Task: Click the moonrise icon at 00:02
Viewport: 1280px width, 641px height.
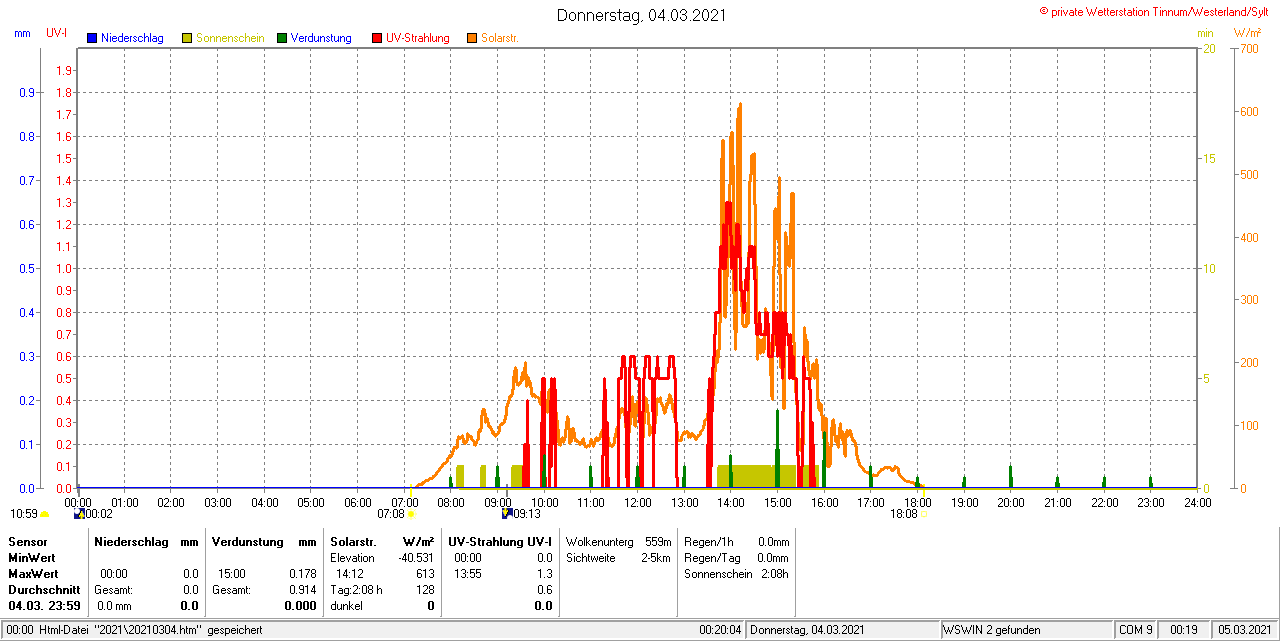Action: tap(79, 514)
